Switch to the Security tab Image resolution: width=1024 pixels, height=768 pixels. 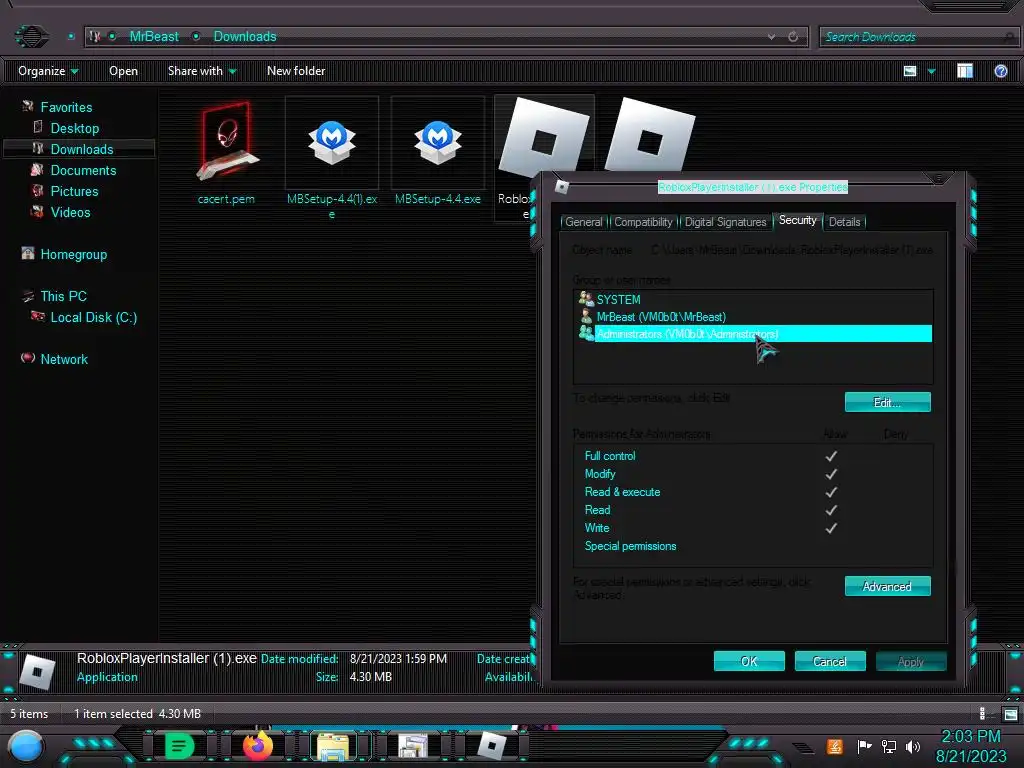[x=797, y=220]
